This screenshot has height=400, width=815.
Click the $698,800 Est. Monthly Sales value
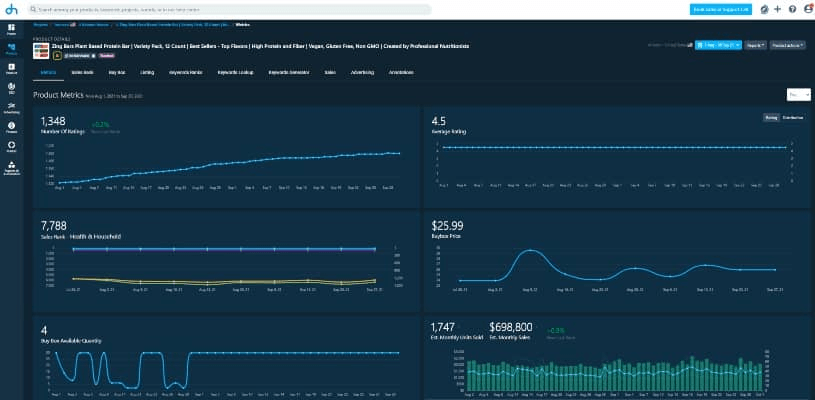coord(511,327)
